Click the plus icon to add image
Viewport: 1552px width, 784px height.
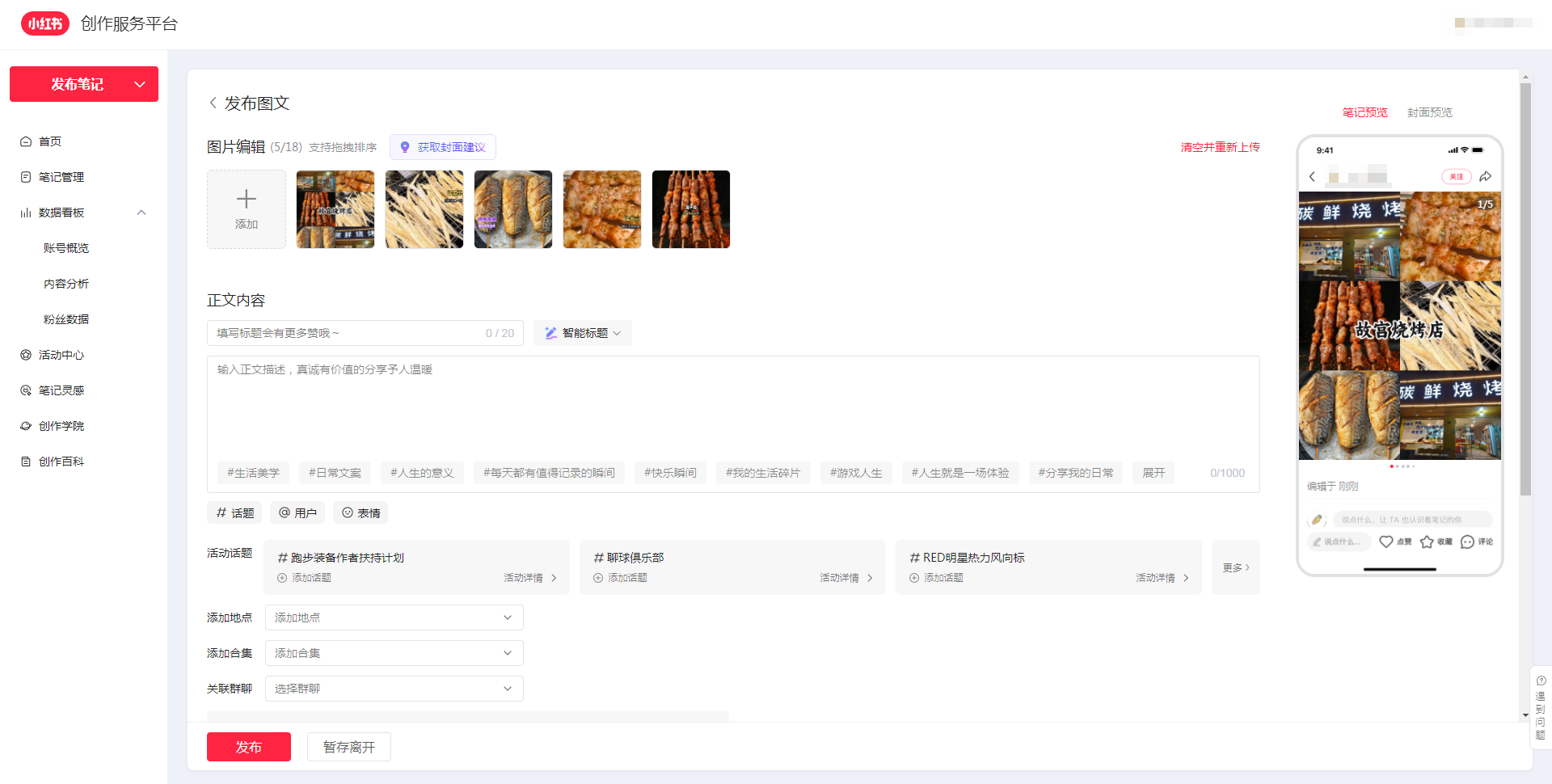tap(247, 199)
